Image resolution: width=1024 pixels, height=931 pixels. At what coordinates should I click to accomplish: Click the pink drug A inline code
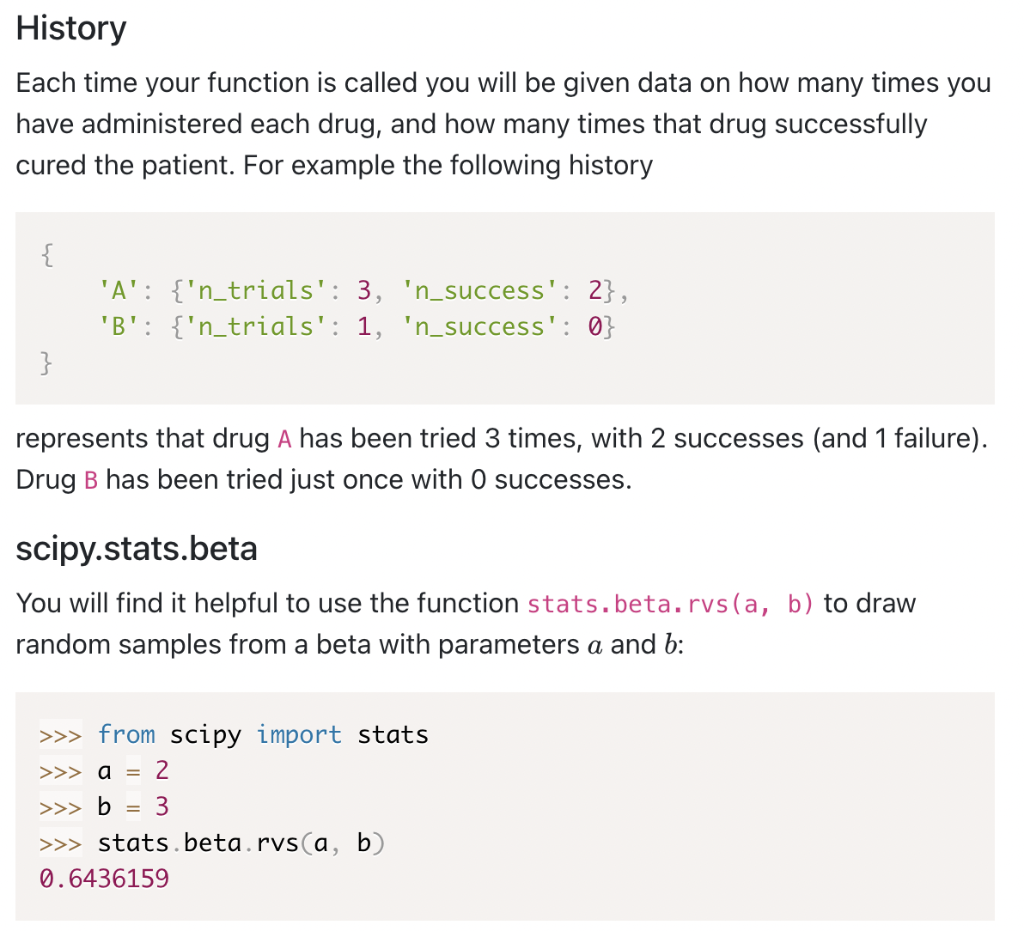tap(284, 439)
